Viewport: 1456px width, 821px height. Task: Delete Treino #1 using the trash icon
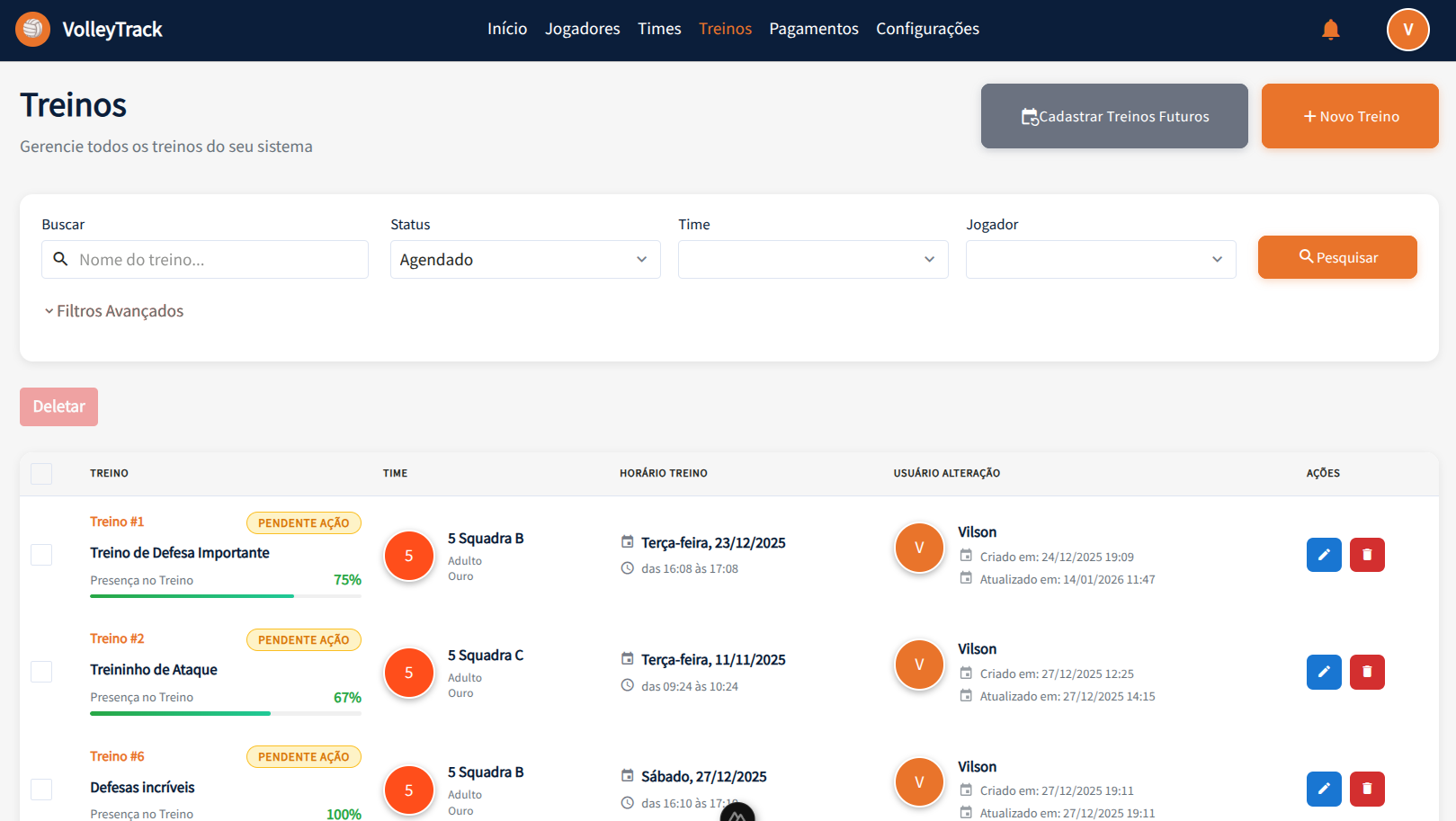click(1367, 555)
